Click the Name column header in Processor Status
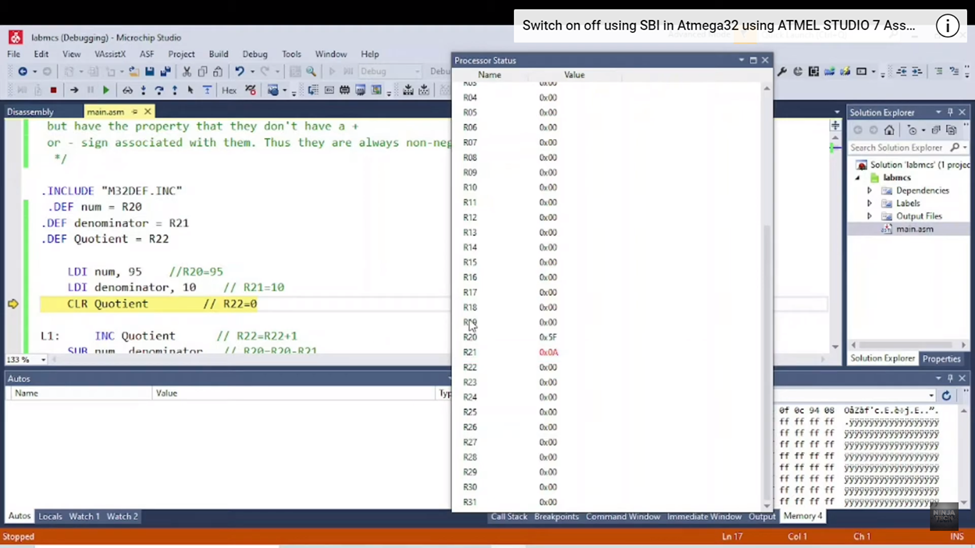 pos(489,75)
